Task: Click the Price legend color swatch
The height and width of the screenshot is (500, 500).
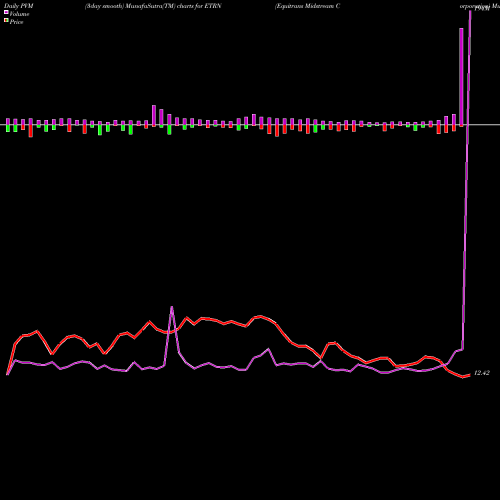Action: [6, 21]
